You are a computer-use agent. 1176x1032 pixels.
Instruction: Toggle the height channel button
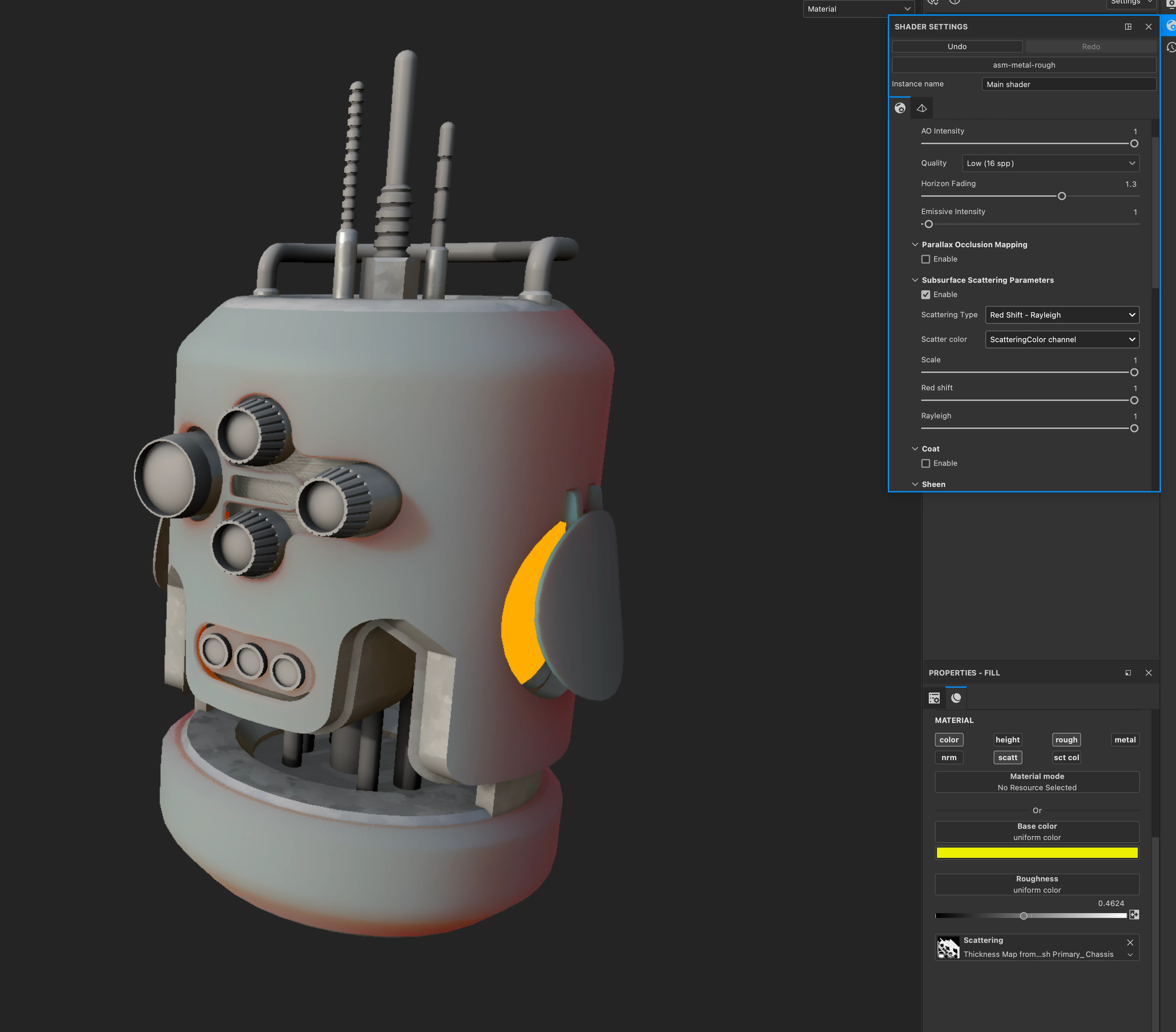[1007, 740]
